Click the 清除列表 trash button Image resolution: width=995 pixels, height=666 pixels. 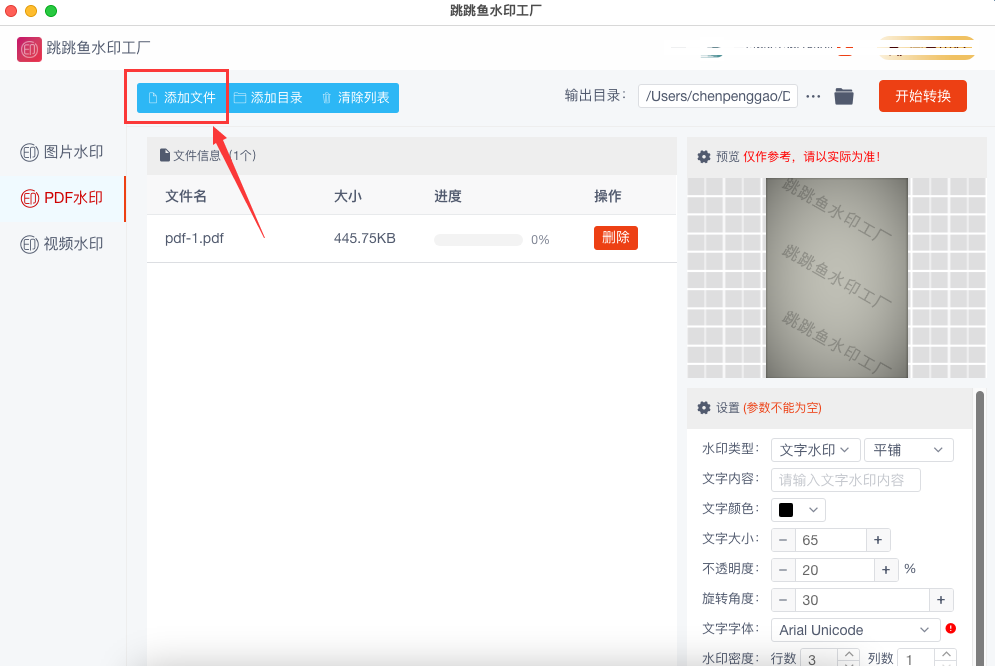(355, 98)
